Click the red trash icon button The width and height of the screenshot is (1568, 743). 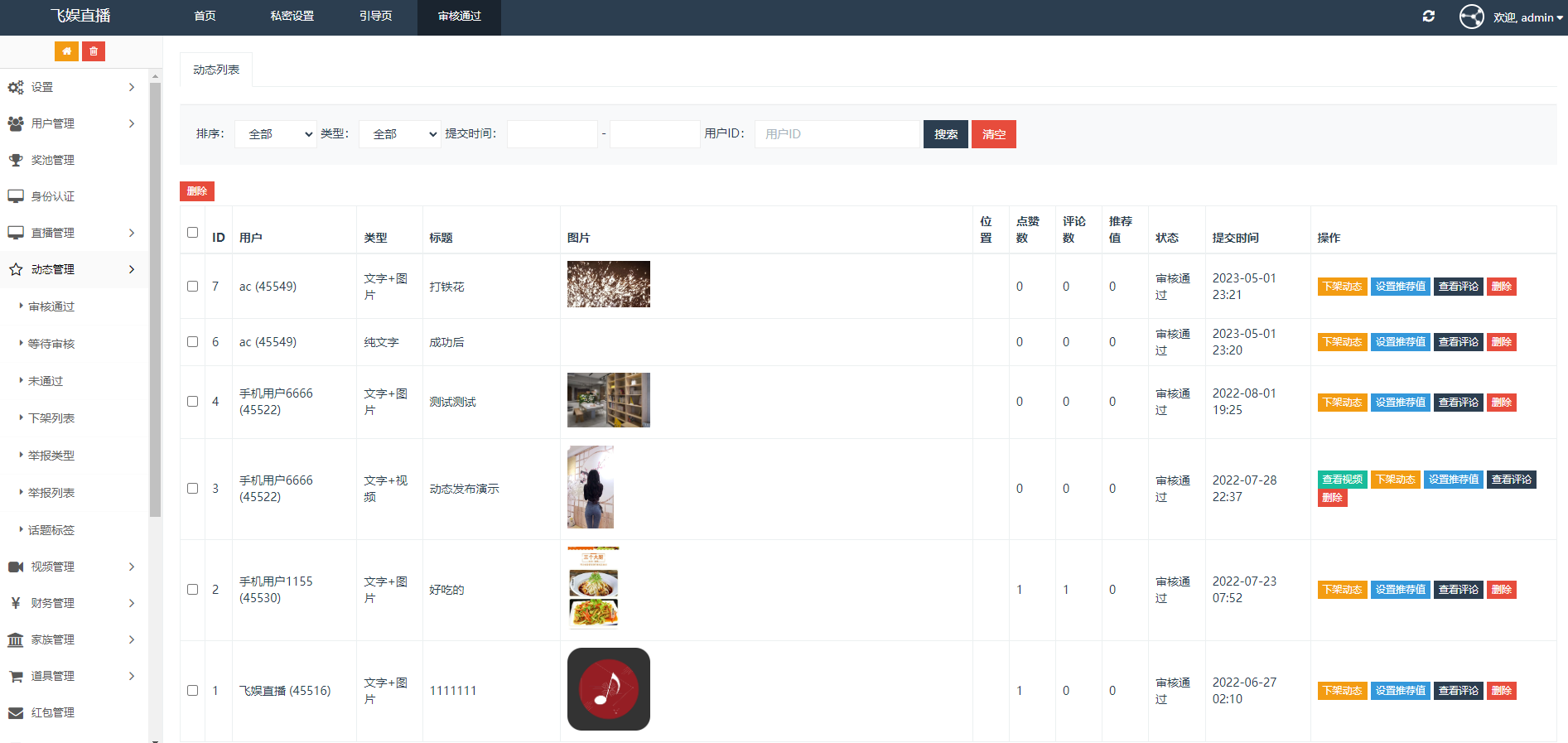94,51
